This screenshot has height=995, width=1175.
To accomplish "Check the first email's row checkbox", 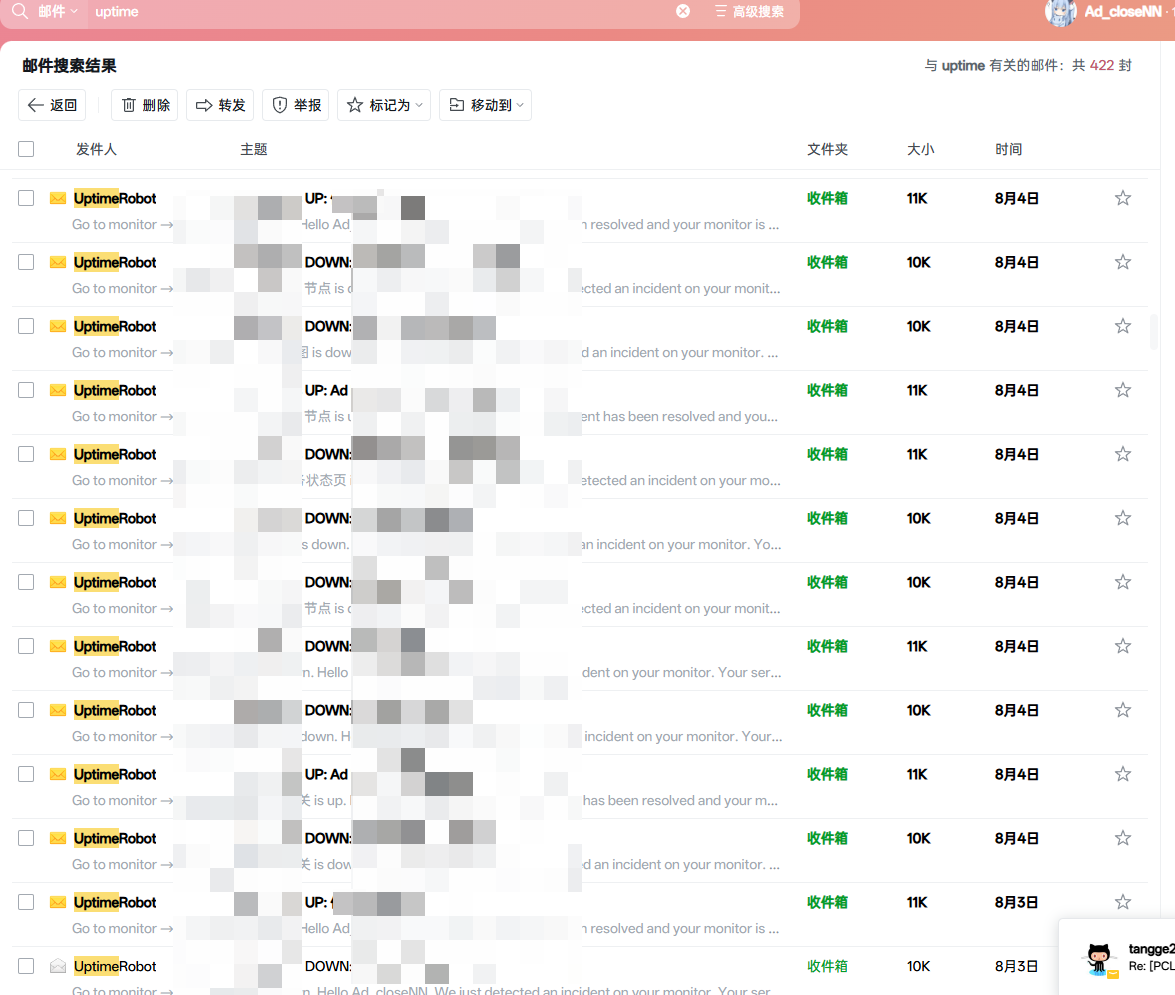I will [x=25, y=197].
